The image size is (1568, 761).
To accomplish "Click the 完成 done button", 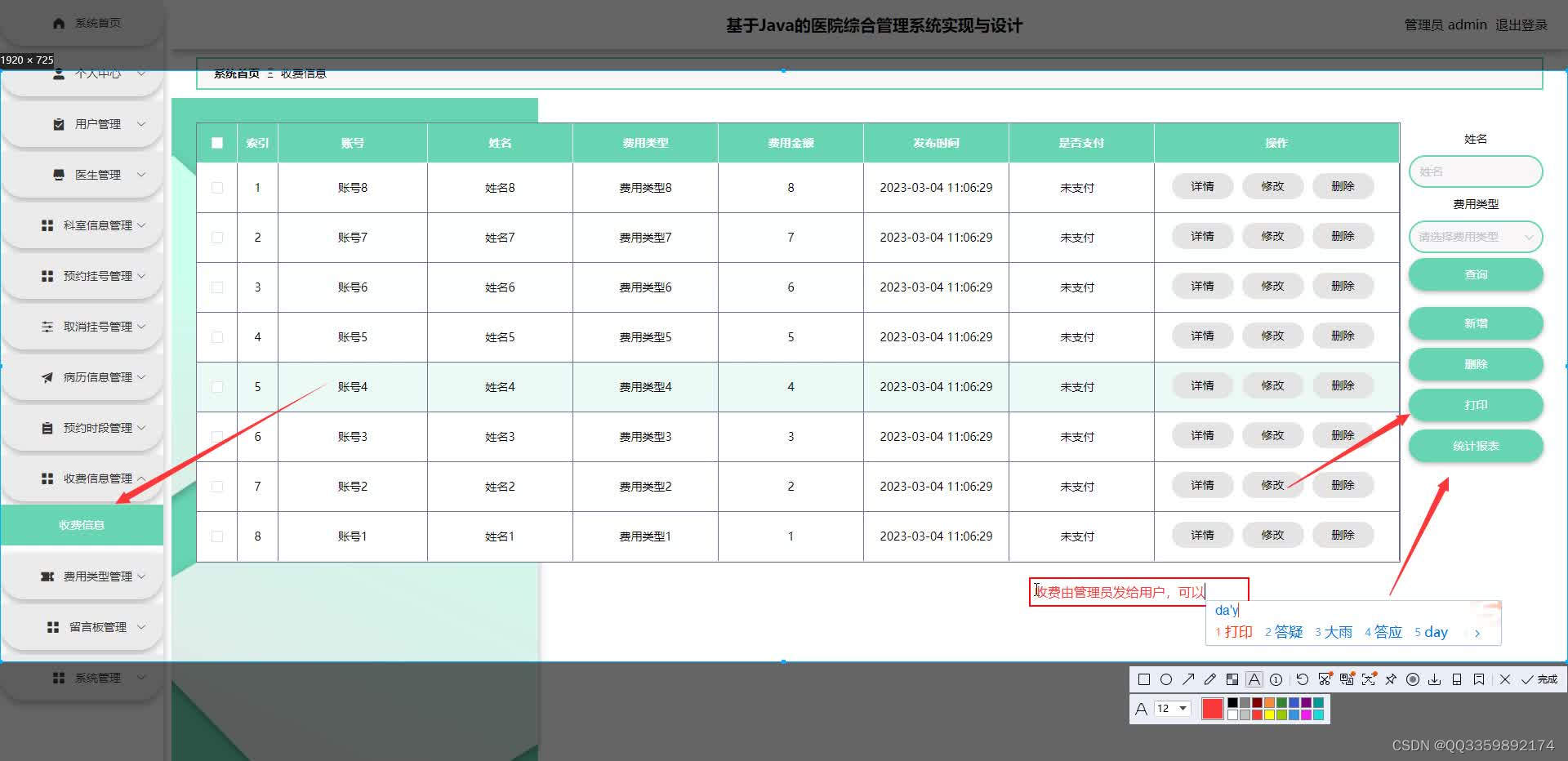I will click(x=1539, y=679).
